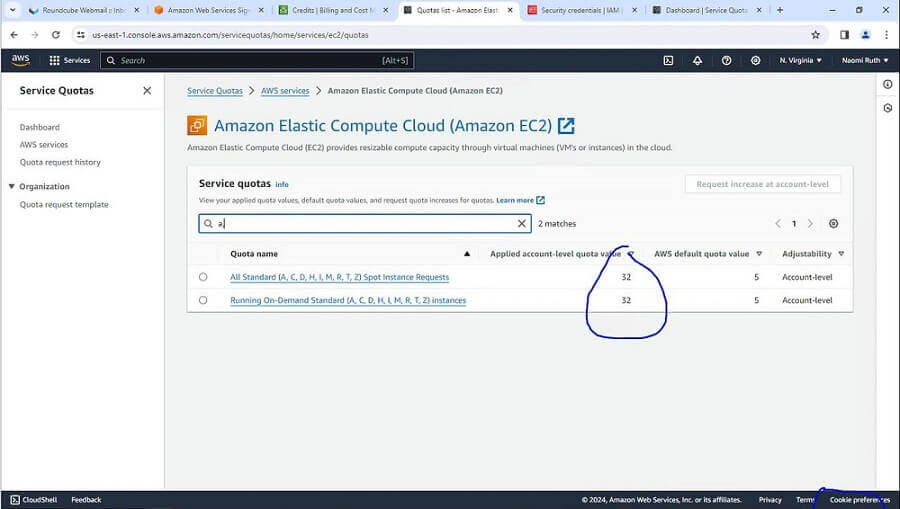900x509 pixels.
Task: Focus the AWS console search box
Action: coord(257,60)
